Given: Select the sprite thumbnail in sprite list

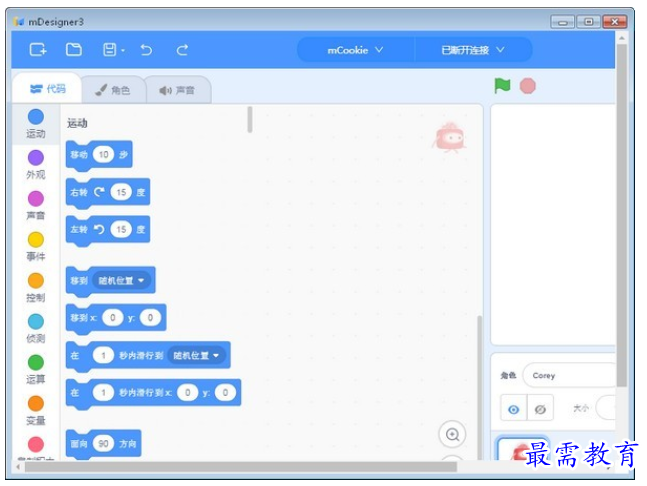Looking at the screenshot, I should (522, 448).
